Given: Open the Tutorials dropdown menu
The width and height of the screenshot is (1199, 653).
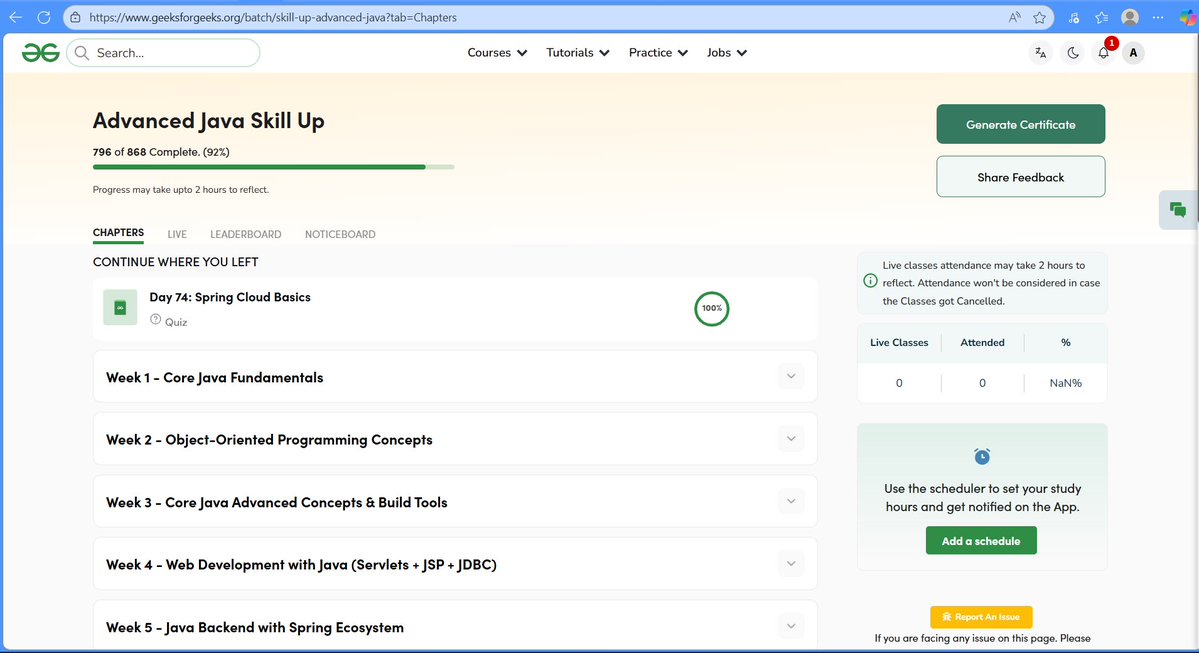Looking at the screenshot, I should point(577,53).
